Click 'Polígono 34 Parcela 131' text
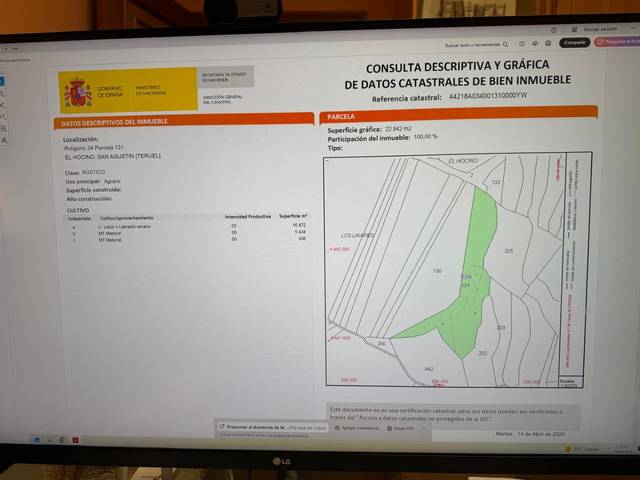Screen dimensions: 640x480 [x=94, y=148]
